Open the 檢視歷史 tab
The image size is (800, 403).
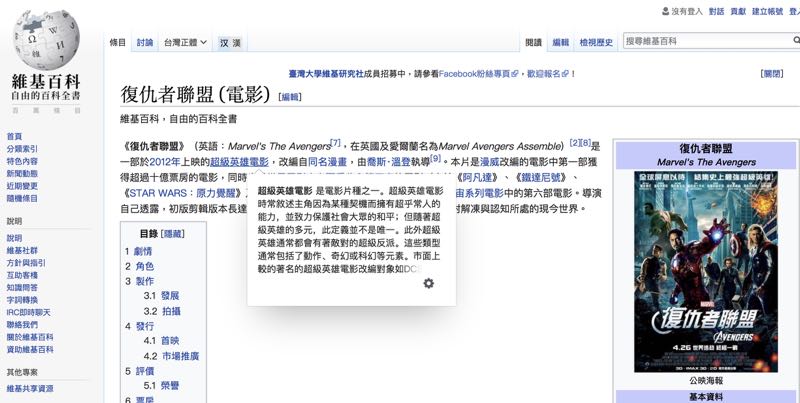tap(596, 43)
